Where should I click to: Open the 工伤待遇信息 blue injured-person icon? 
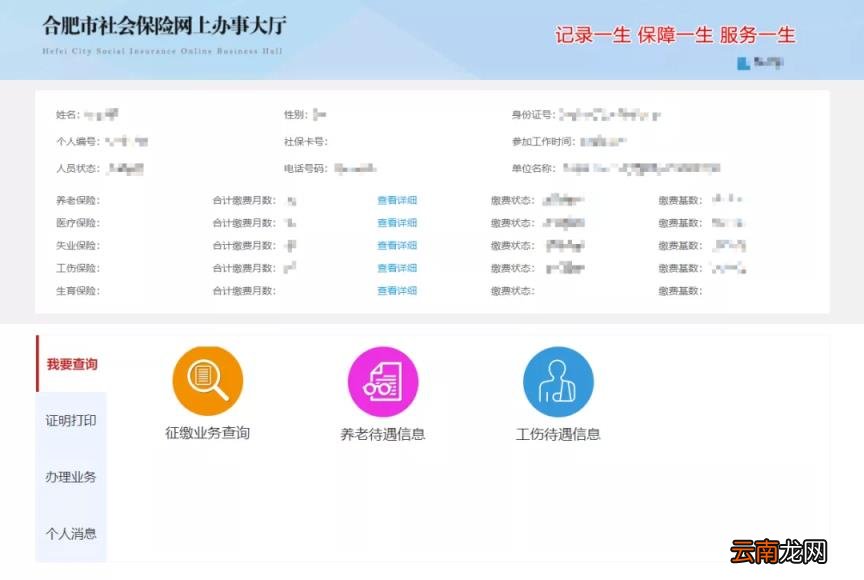click(558, 382)
